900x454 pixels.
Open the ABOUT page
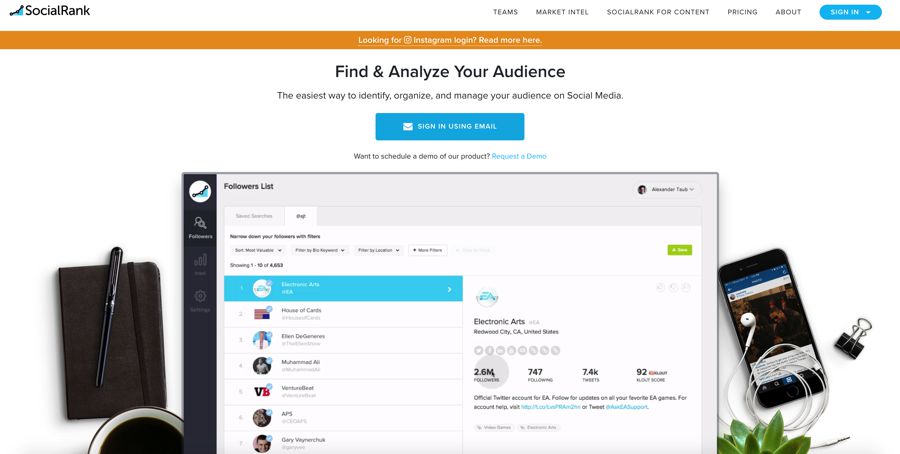(x=788, y=12)
